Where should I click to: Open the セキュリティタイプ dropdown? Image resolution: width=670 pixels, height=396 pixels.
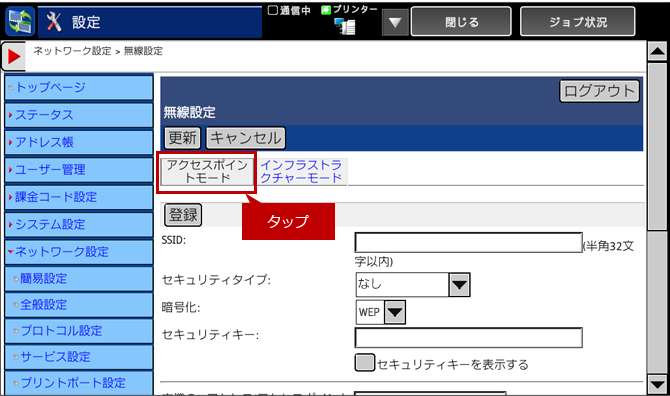point(413,285)
